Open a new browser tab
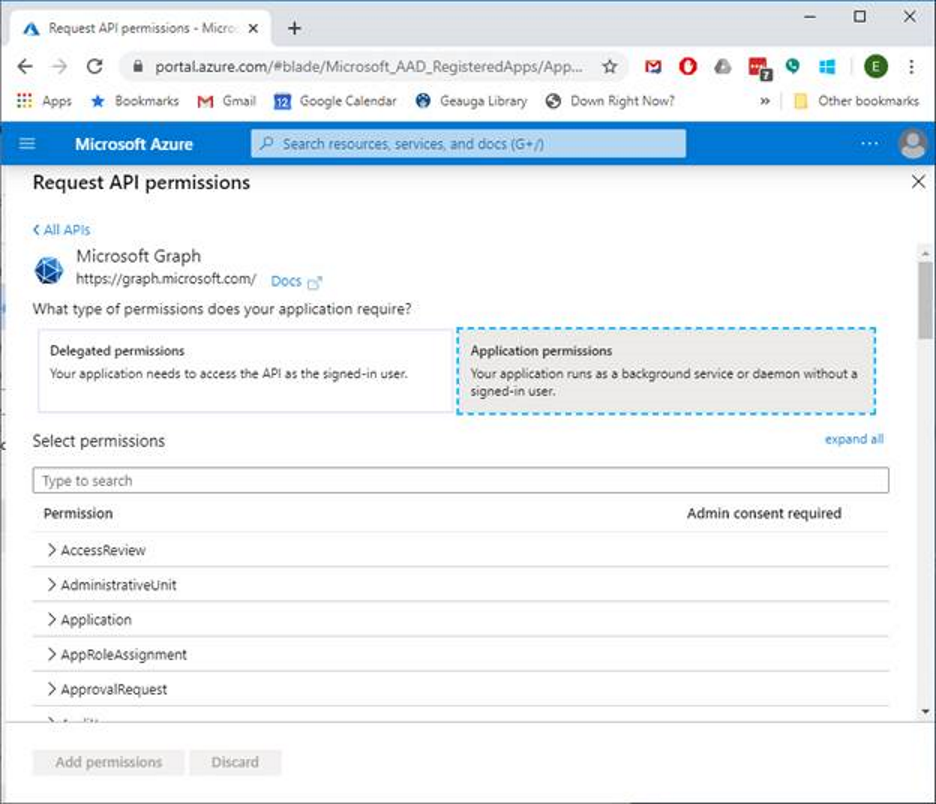Image resolution: width=936 pixels, height=804 pixels. [x=294, y=28]
